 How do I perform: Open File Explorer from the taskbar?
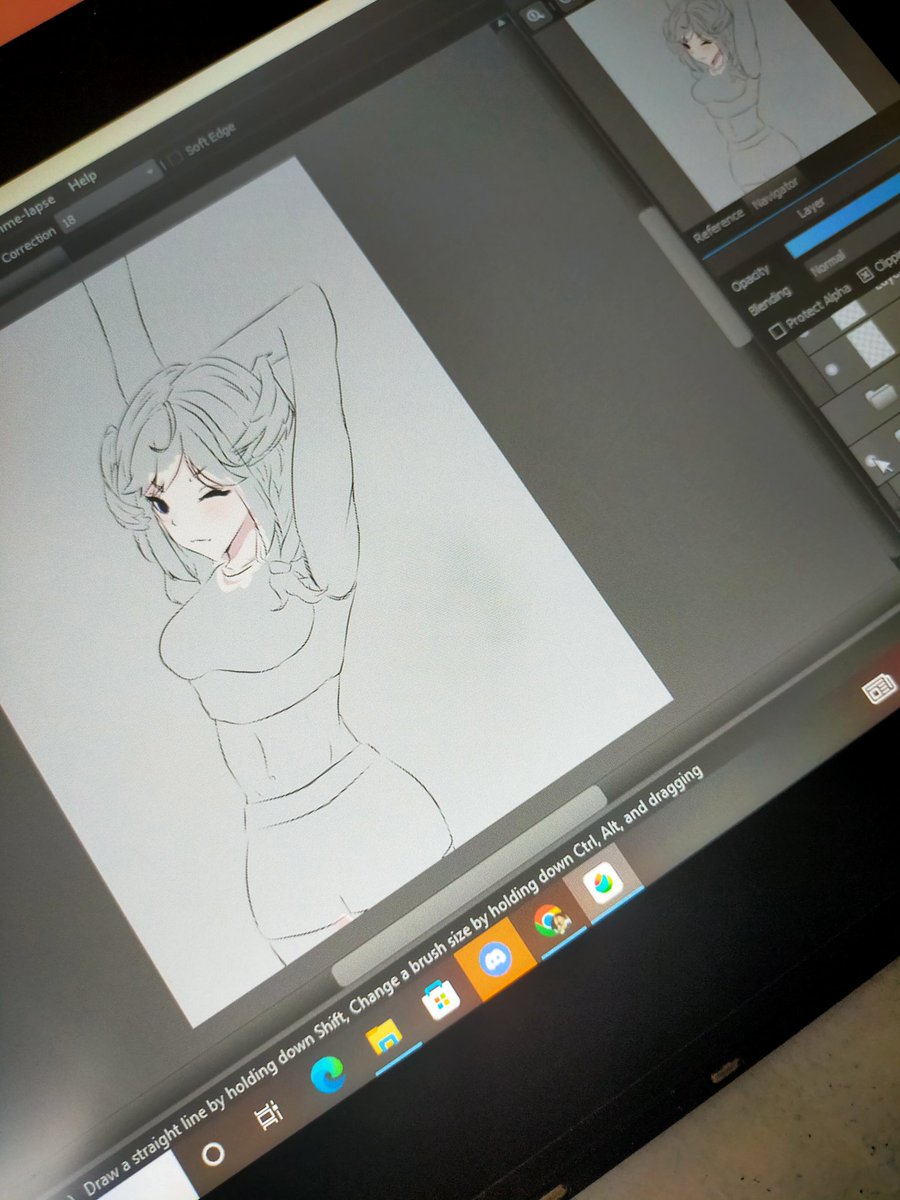point(385,1039)
